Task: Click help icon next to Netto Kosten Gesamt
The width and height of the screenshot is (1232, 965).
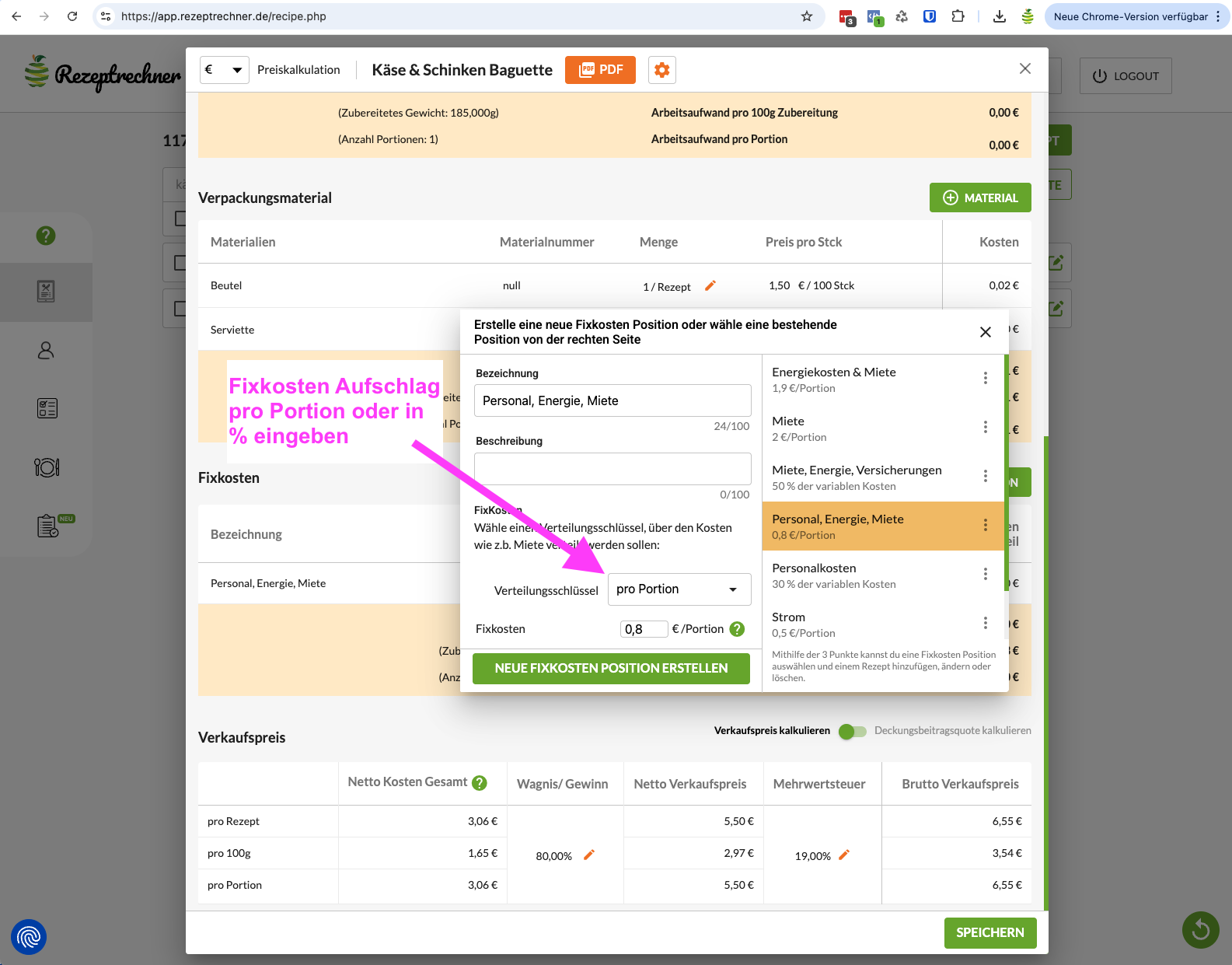Action: pyautogui.click(x=480, y=783)
